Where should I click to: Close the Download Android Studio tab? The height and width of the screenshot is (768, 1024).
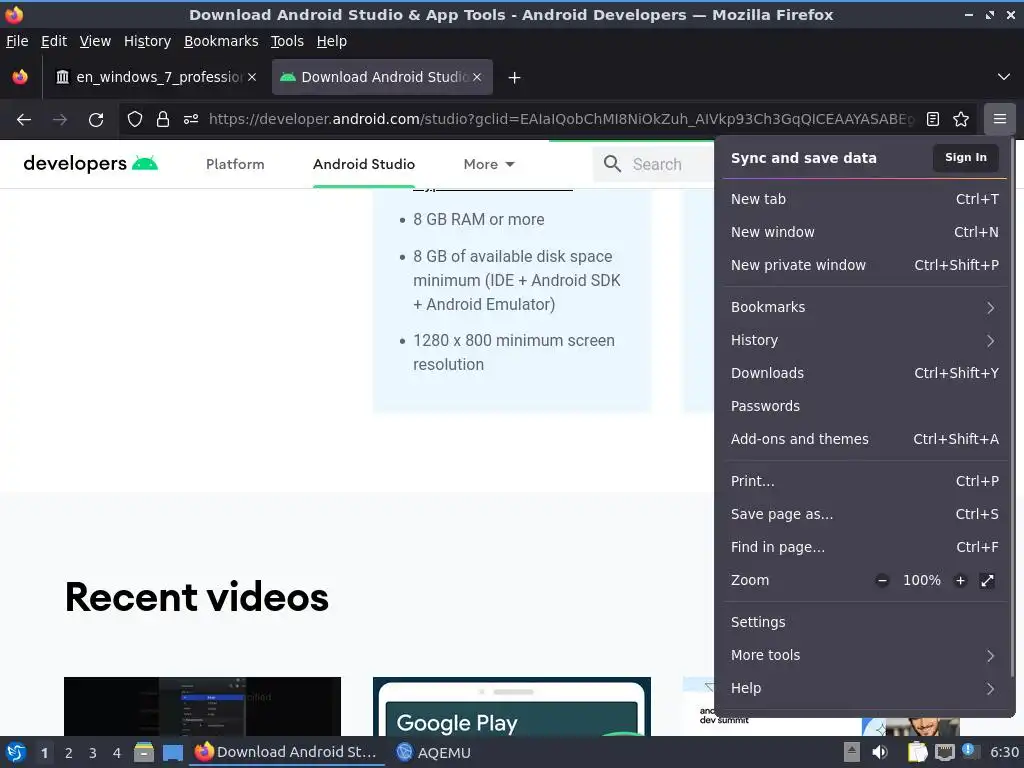click(477, 77)
